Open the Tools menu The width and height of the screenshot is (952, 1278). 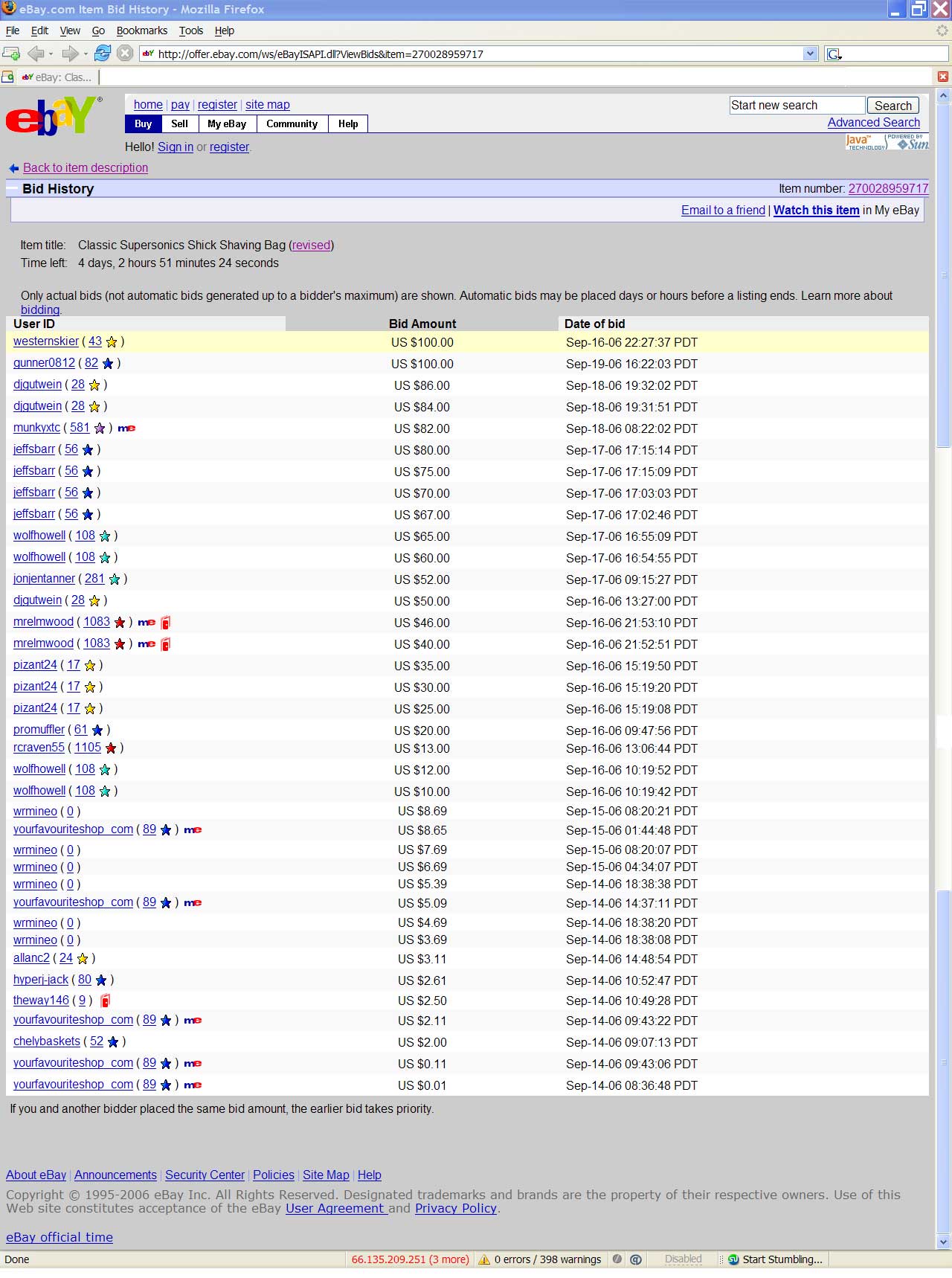(190, 30)
